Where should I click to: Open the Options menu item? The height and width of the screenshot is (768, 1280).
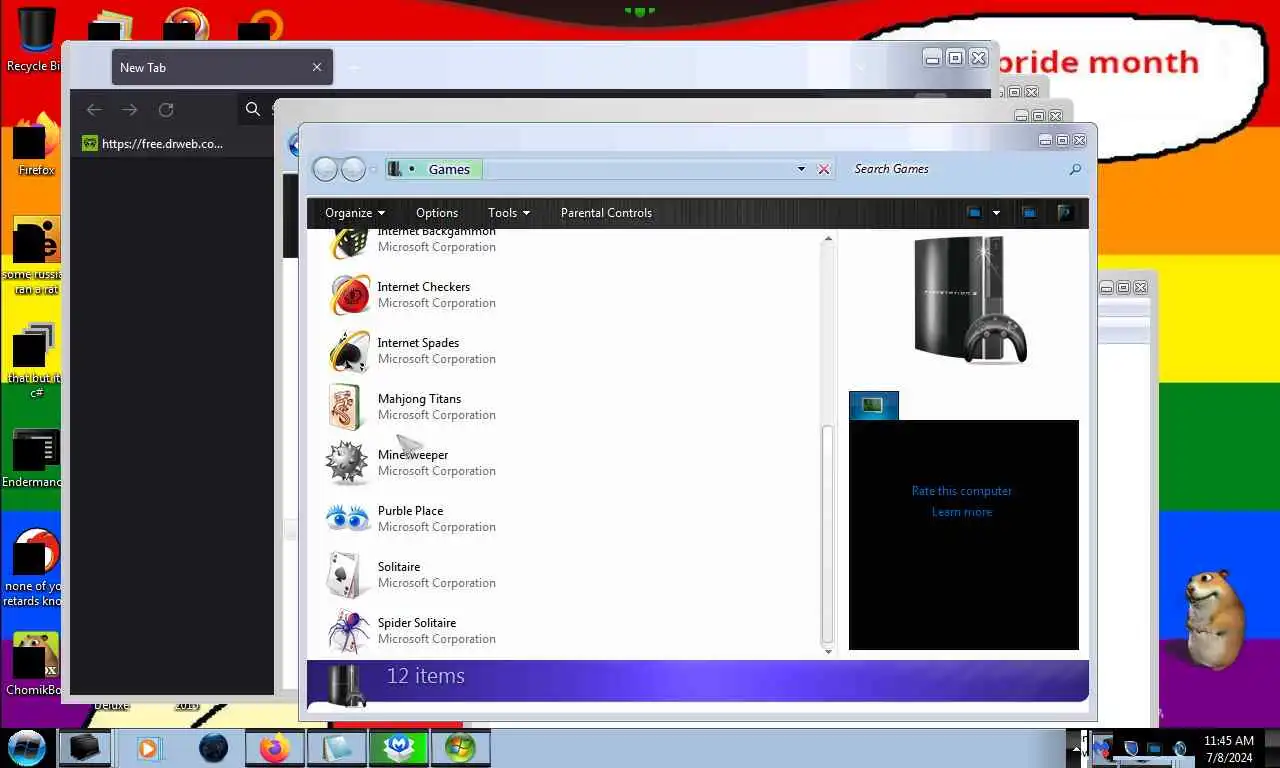[x=437, y=213]
